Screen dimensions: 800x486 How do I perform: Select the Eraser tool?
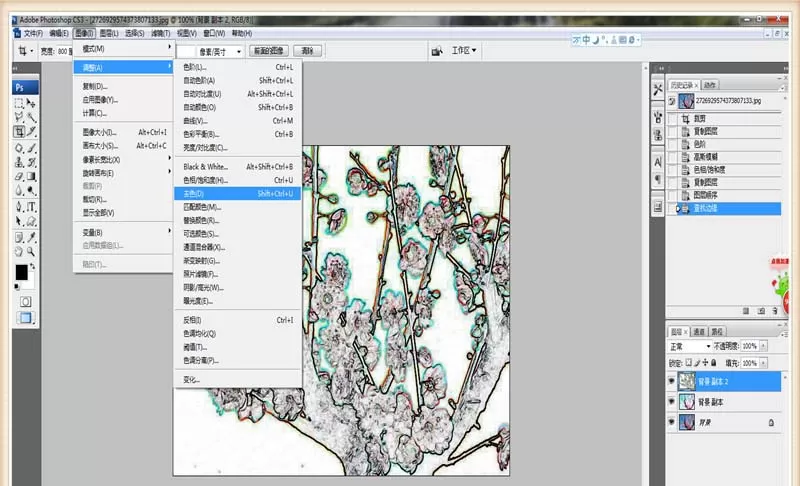pyautogui.click(x=19, y=176)
